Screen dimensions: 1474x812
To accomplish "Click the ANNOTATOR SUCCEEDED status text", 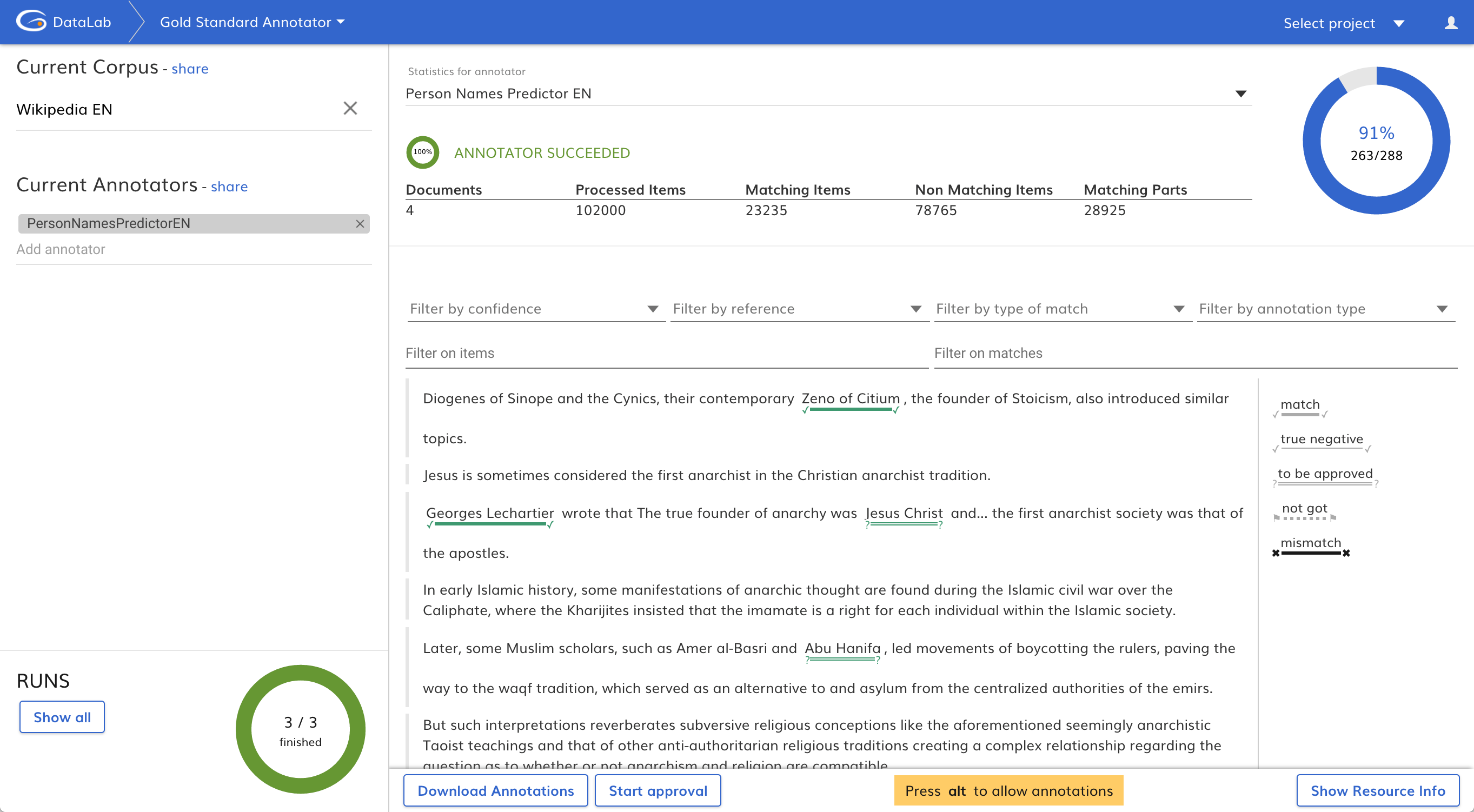I will point(542,153).
